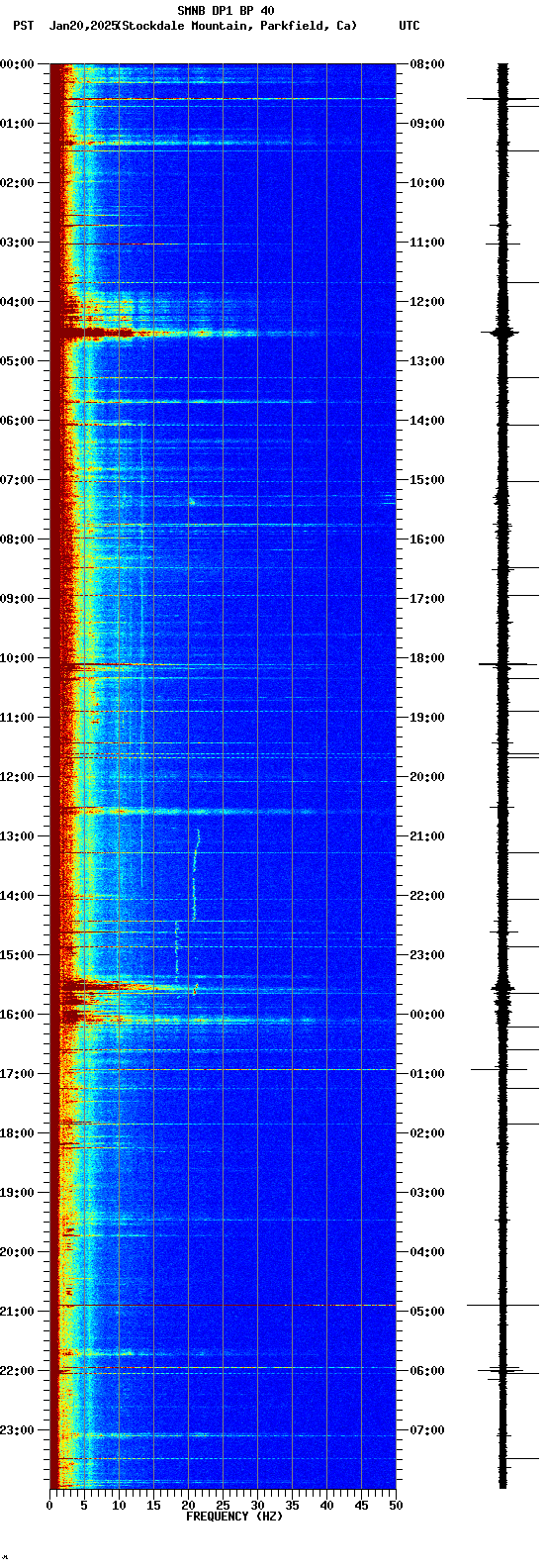This screenshot has height=1568, width=546.
Task: Click "05:00" on the PST time axis
Action: 17,361
